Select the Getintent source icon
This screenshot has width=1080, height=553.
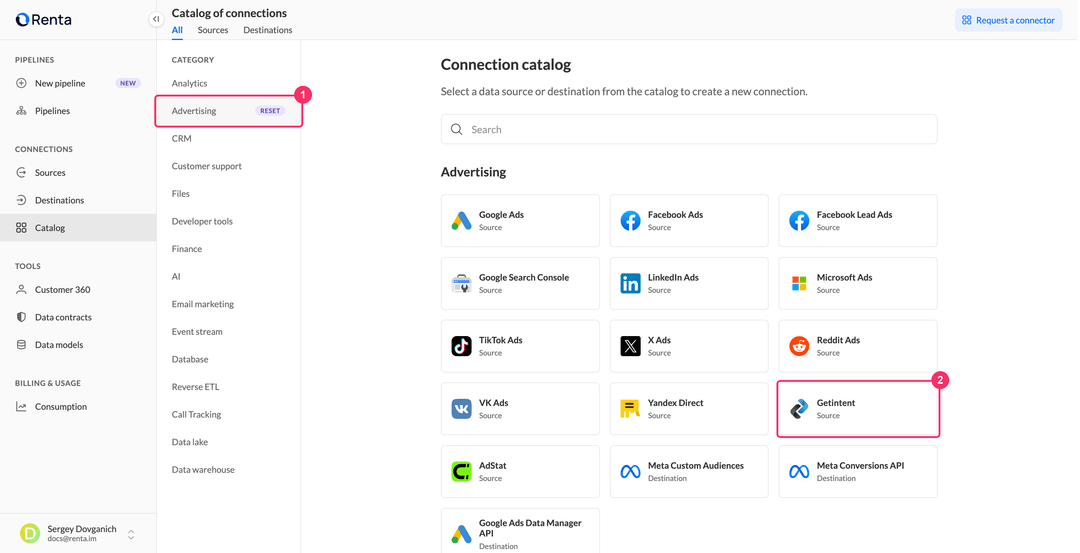(799, 408)
